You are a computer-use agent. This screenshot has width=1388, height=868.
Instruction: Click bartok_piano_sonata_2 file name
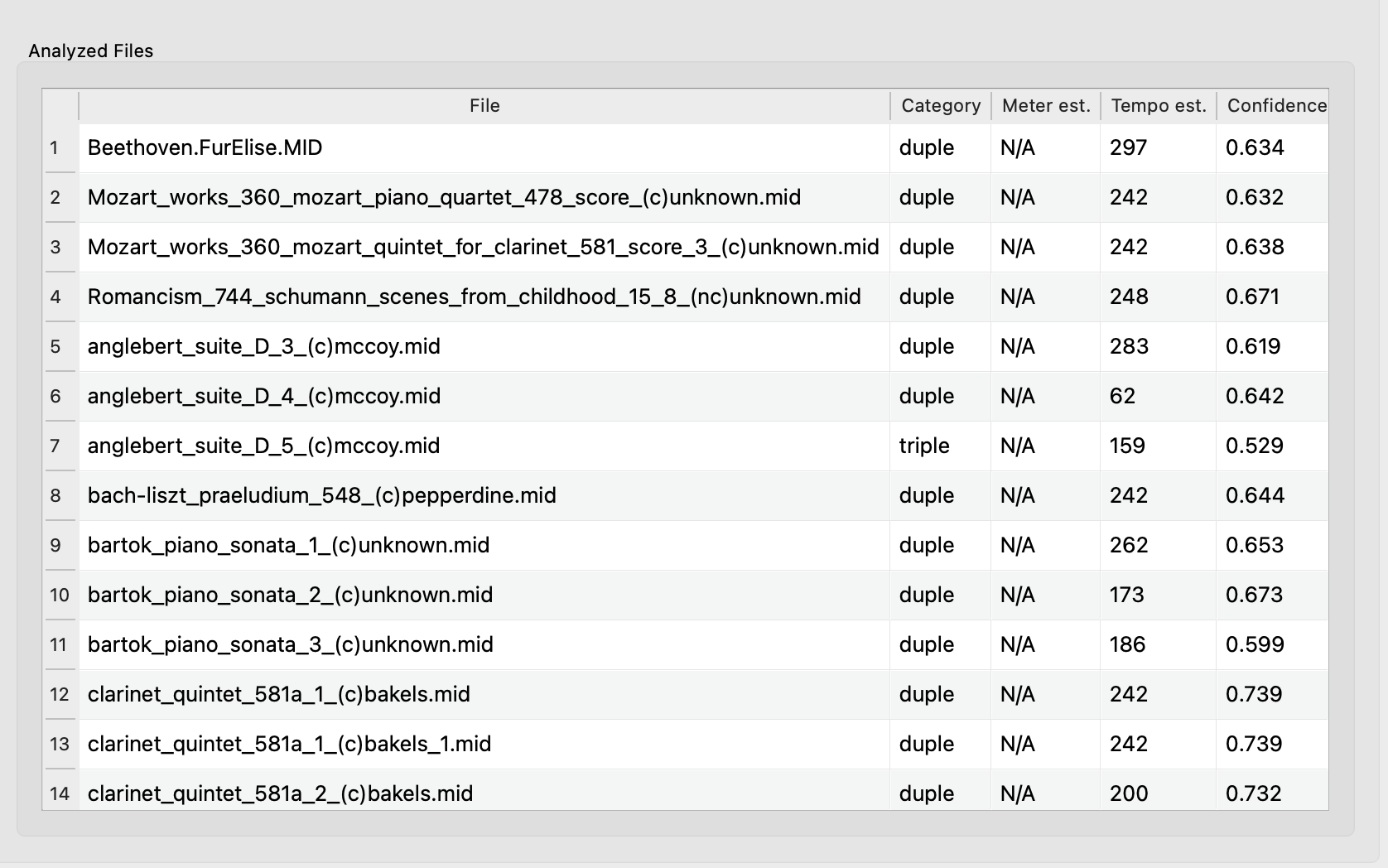pos(290,596)
